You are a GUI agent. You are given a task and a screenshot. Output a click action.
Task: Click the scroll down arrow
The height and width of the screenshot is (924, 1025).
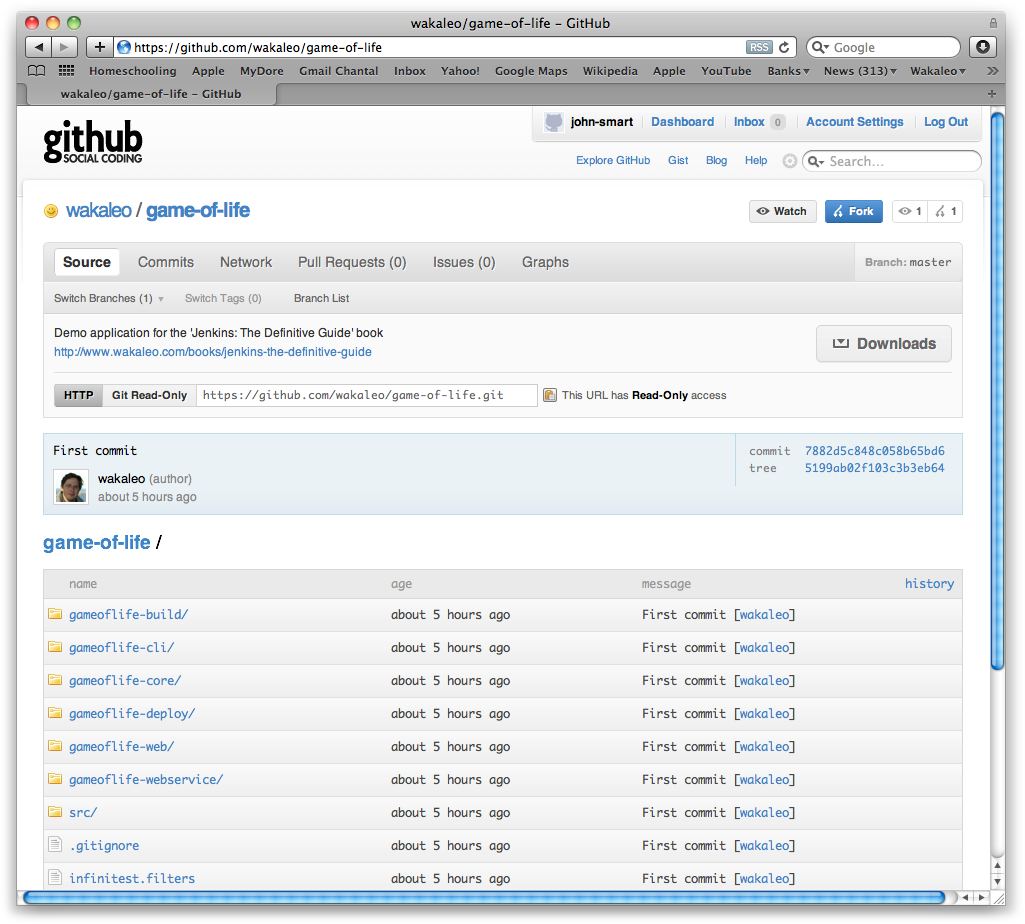pyautogui.click(x=997, y=881)
